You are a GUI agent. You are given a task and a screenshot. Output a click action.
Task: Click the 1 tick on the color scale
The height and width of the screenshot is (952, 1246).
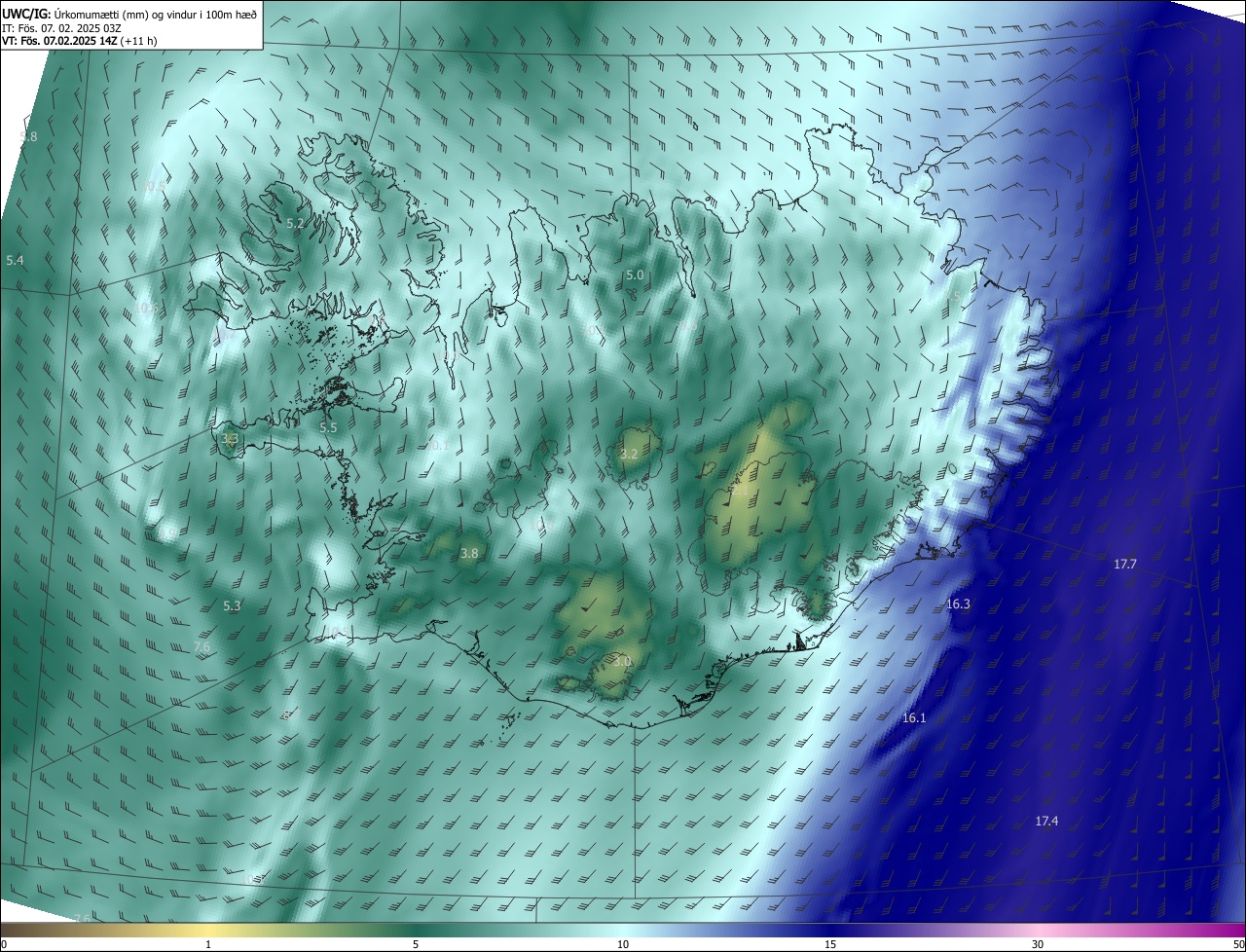(x=208, y=944)
